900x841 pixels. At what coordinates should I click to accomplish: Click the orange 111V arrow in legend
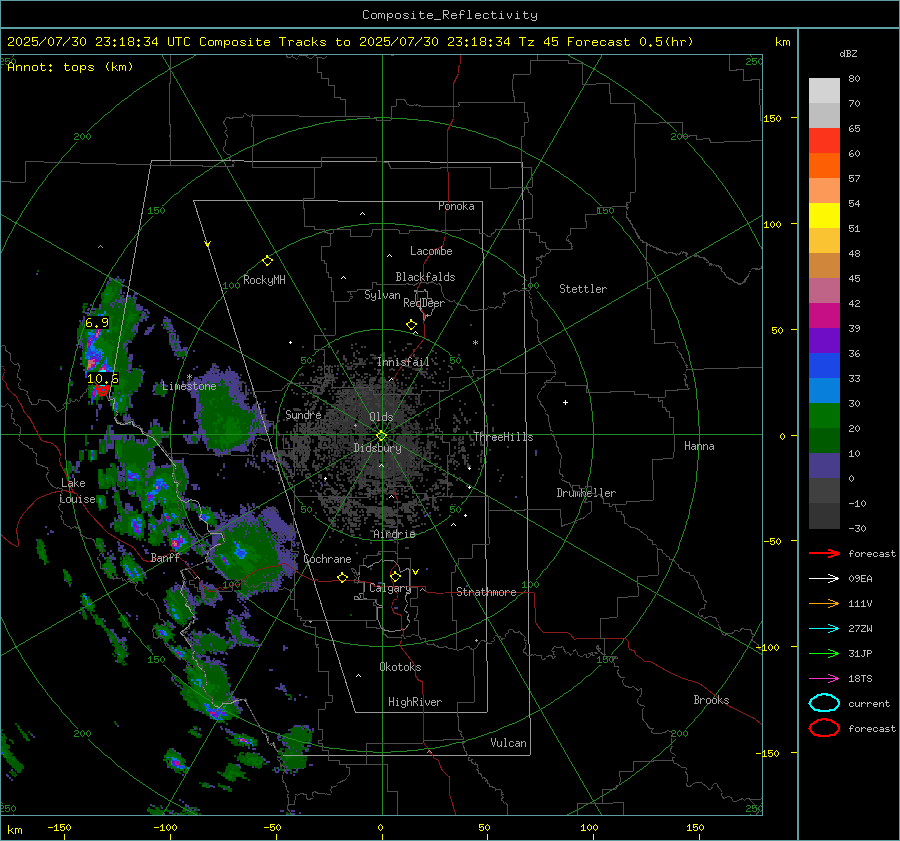[x=824, y=603]
